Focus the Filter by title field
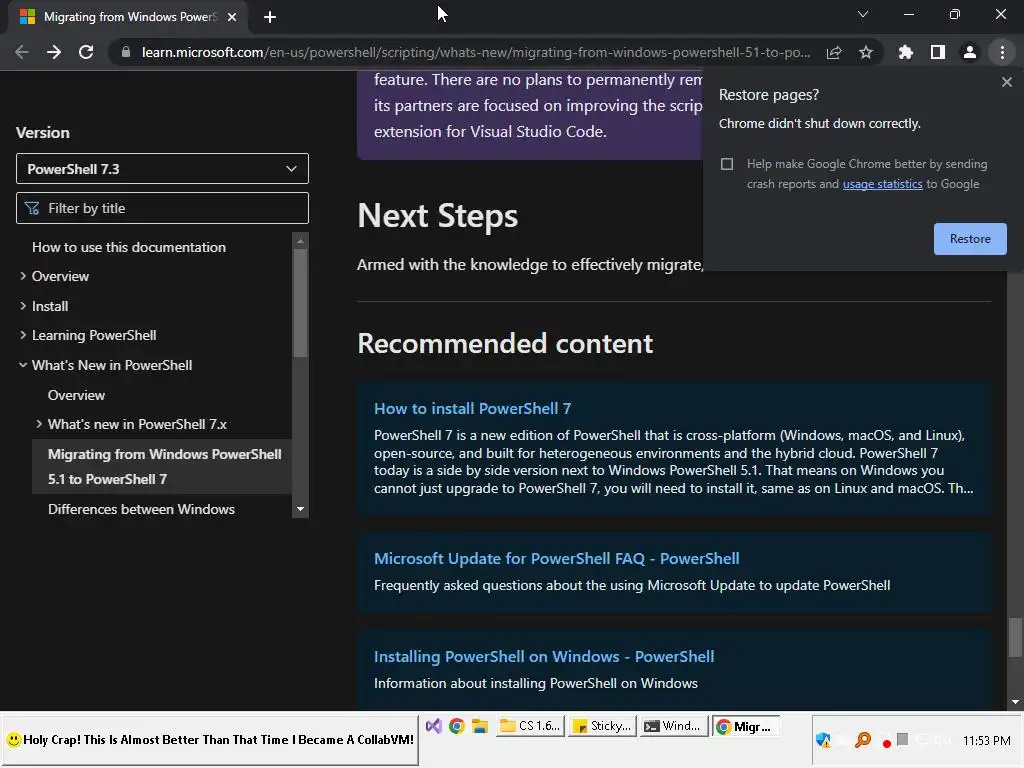This screenshot has height=768, width=1024. coord(162,208)
